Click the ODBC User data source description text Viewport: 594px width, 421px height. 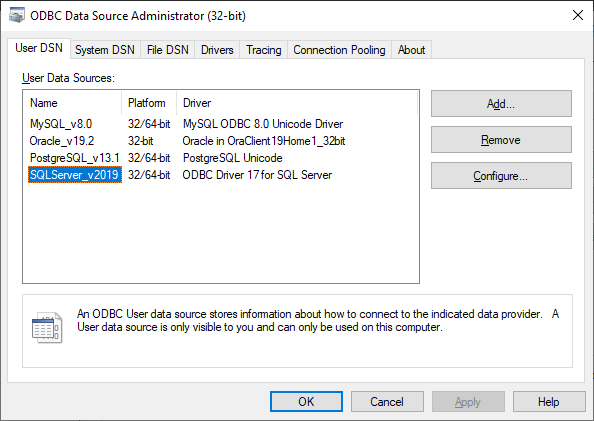[318, 321]
